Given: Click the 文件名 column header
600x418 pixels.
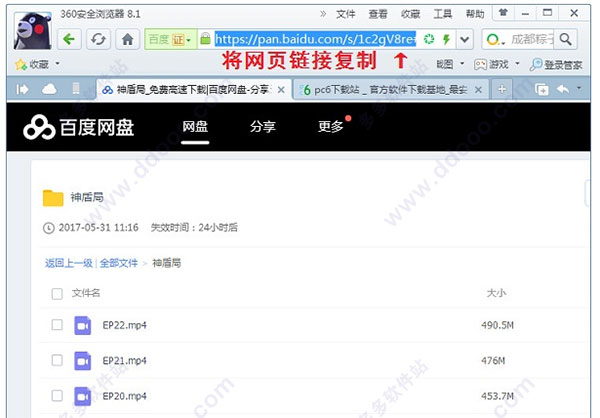Looking at the screenshot, I should (86, 294).
